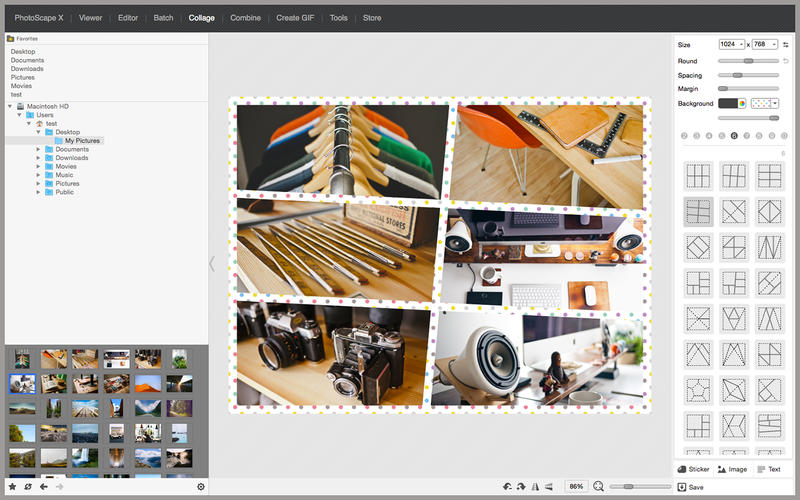Click the Sticker button
The image size is (800, 500).
693,469
